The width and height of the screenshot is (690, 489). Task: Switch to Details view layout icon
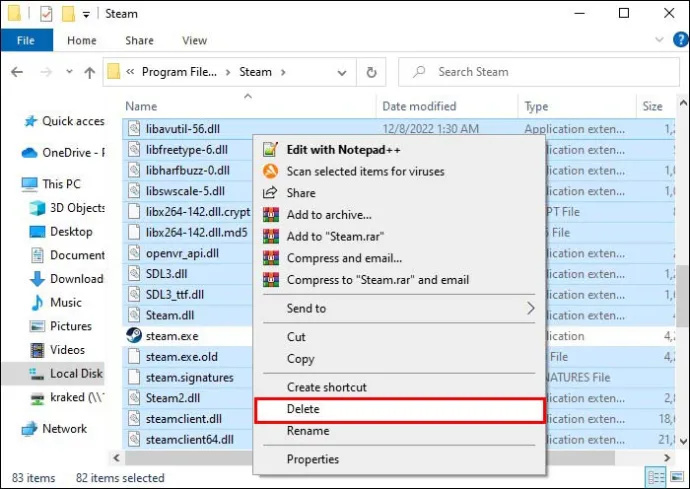tap(656, 478)
